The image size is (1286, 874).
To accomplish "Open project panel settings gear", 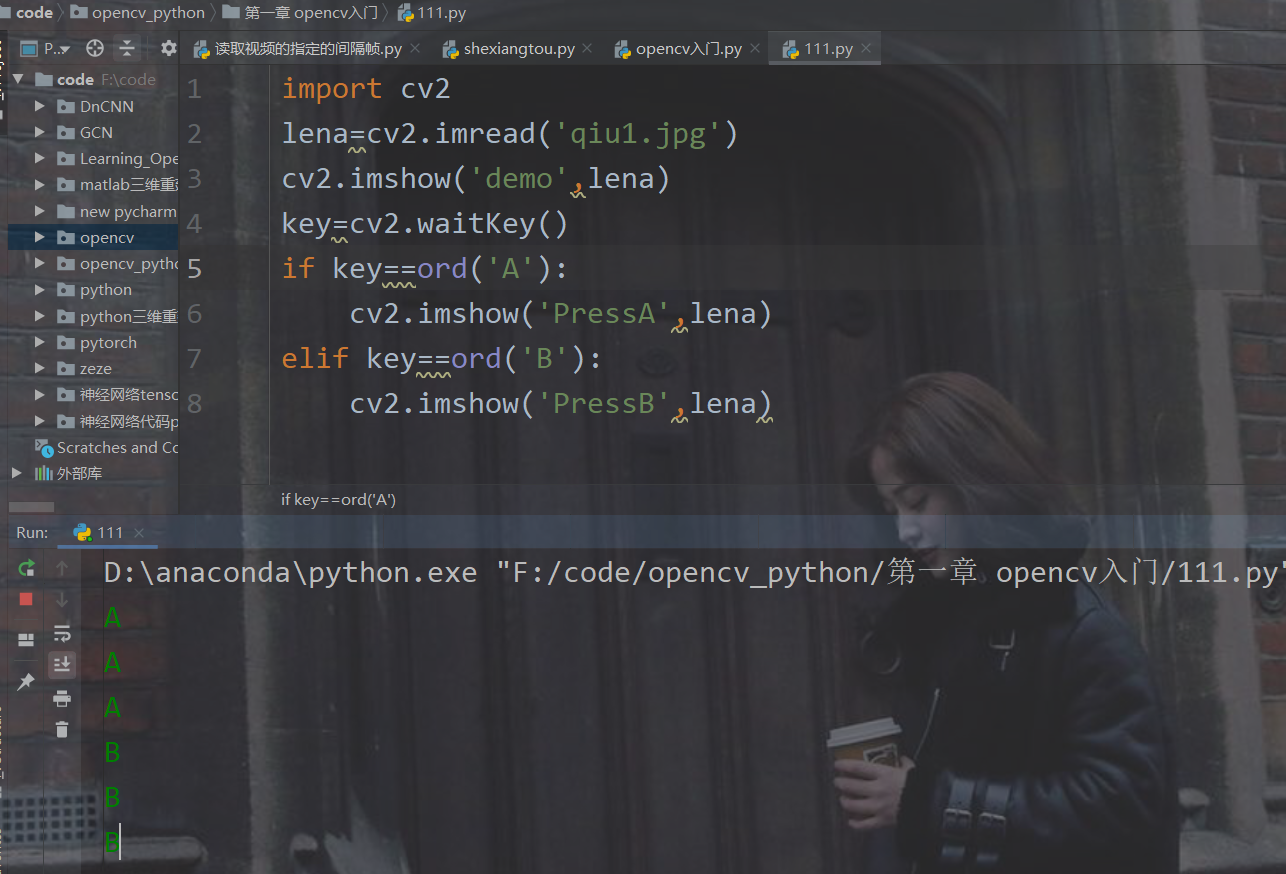I will coord(169,48).
